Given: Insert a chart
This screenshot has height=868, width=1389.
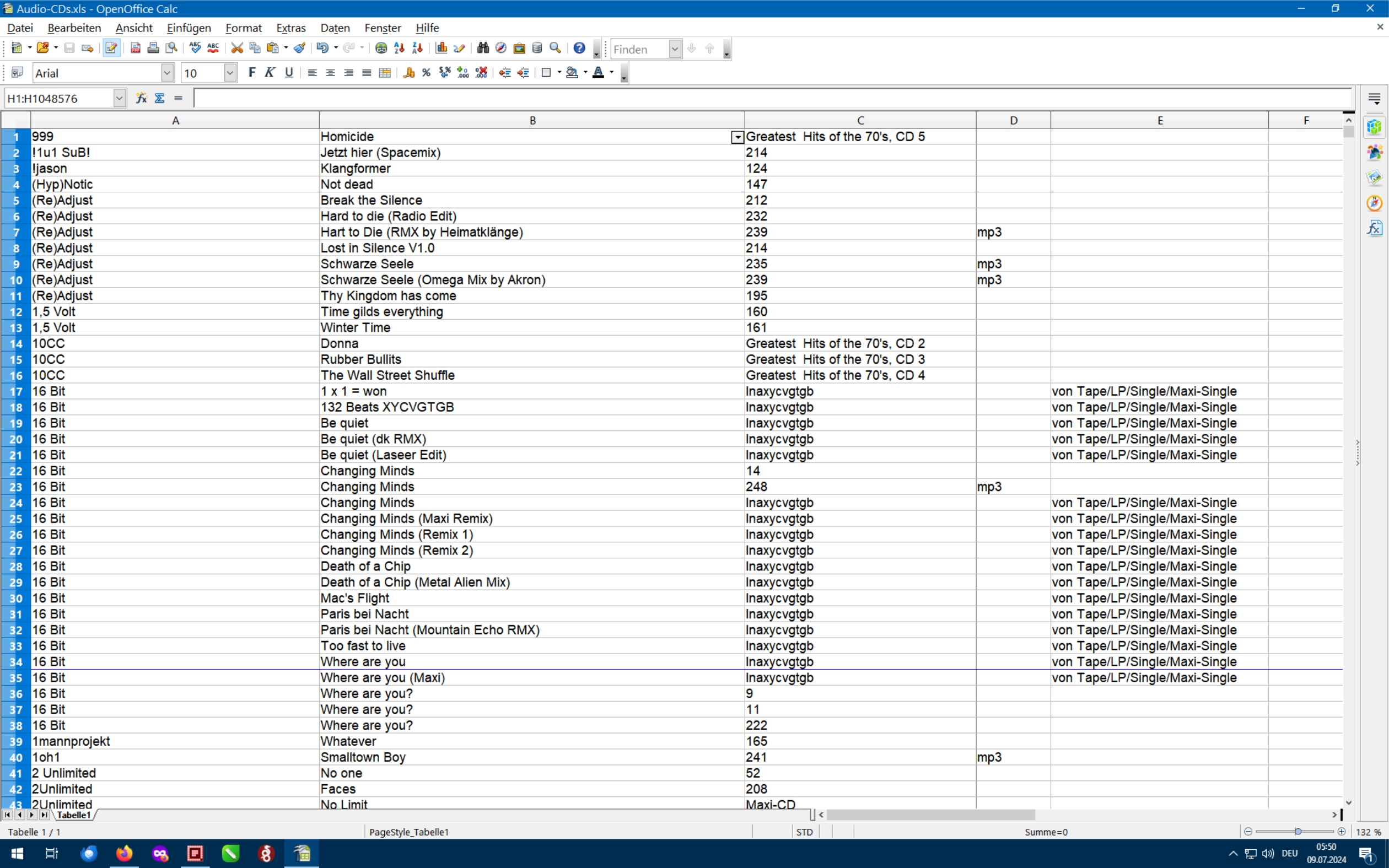Looking at the screenshot, I should tap(442, 48).
